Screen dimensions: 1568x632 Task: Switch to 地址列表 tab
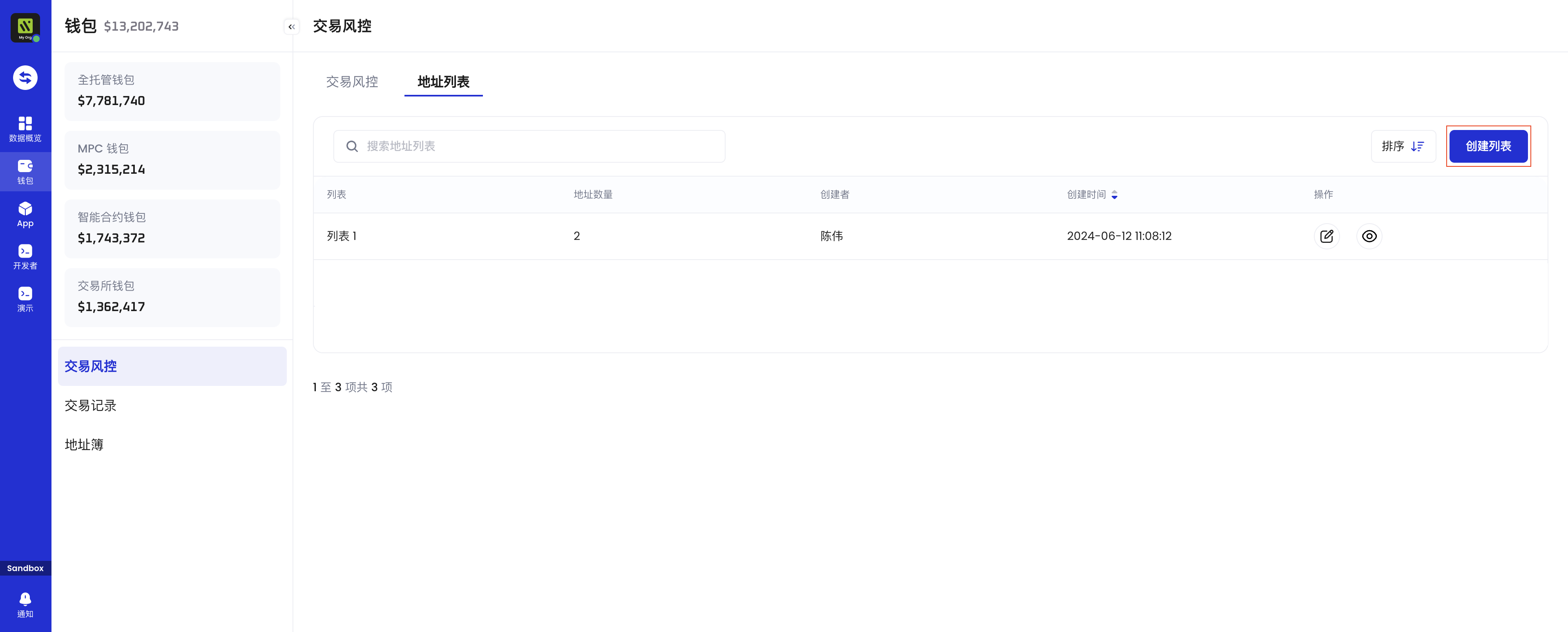click(x=443, y=82)
